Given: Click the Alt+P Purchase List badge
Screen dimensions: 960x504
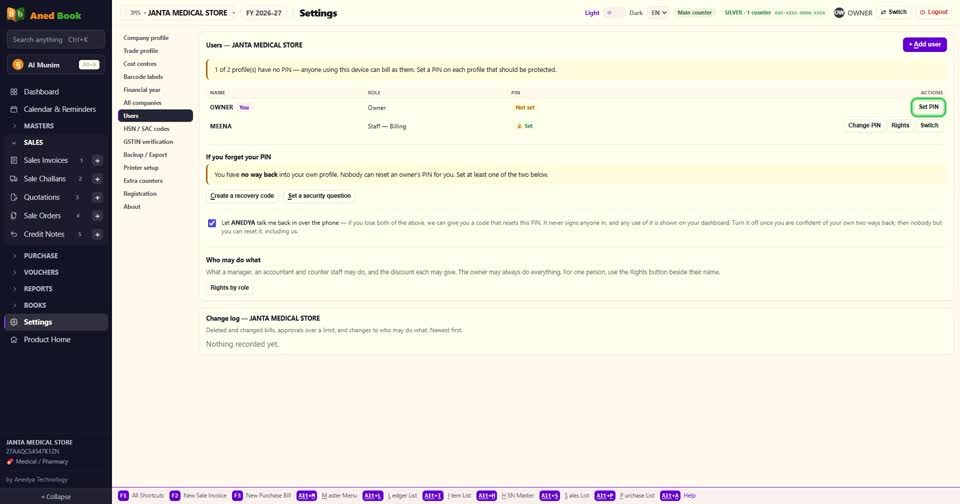Looking at the screenshot, I should tap(604, 495).
